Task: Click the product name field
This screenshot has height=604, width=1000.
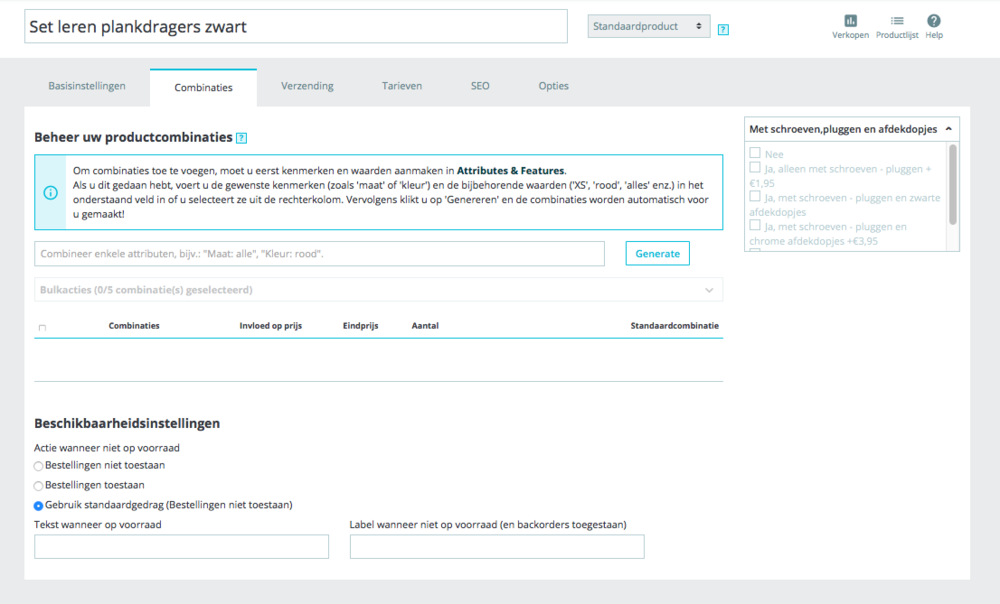Action: tap(296, 26)
